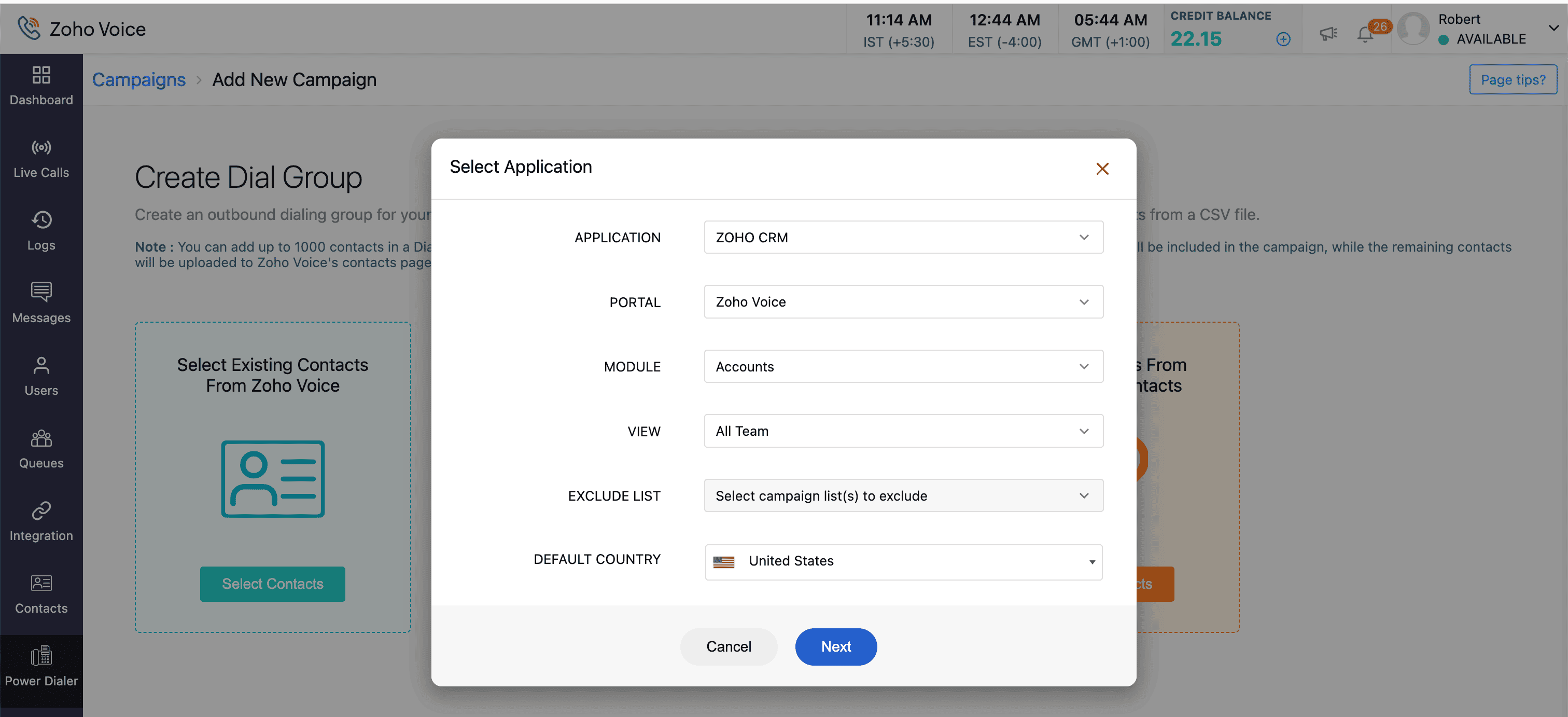Click the Next button
Image resolution: width=1568 pixels, height=717 pixels.
835,646
